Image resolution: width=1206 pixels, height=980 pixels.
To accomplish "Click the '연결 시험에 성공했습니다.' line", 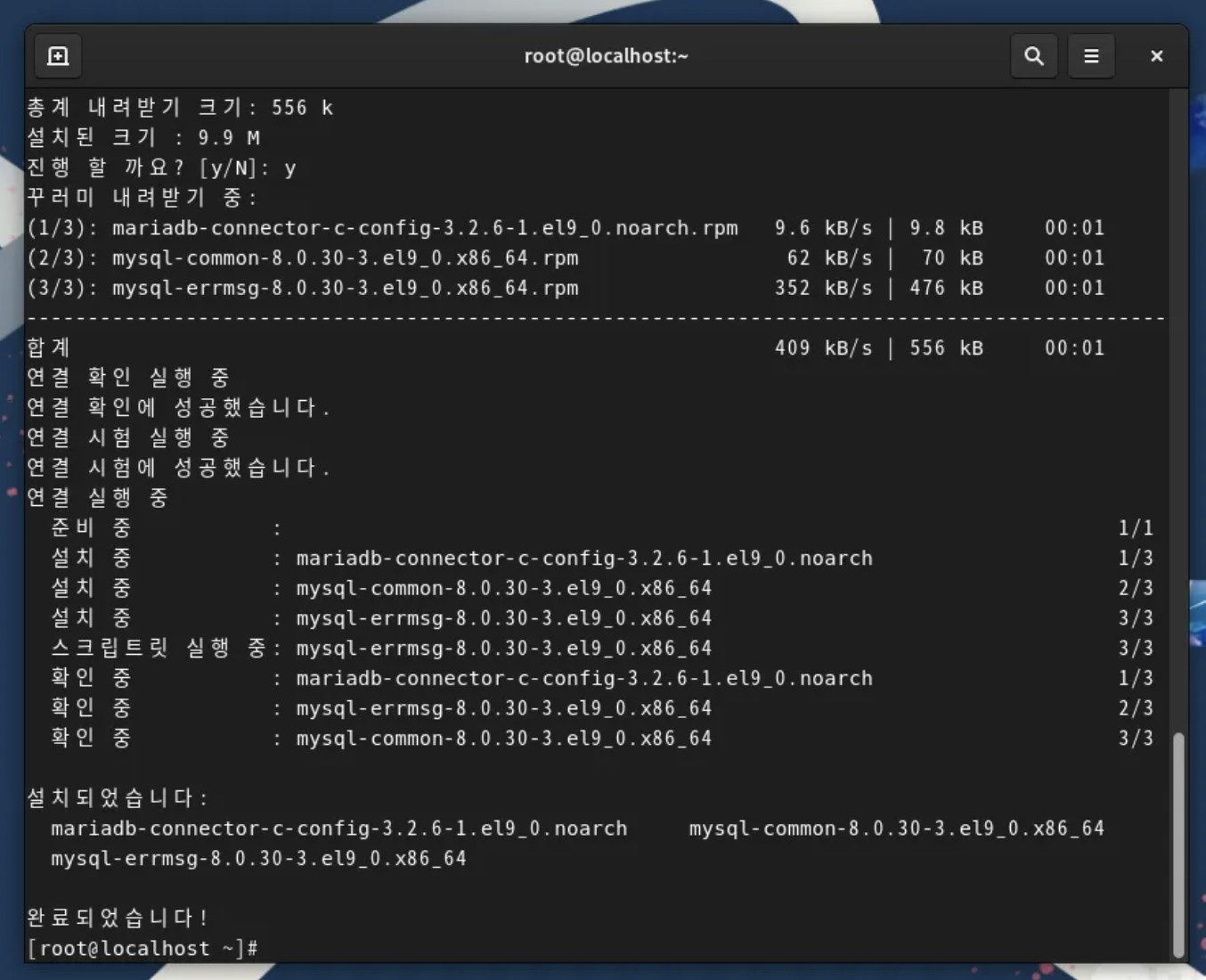I will tap(178, 468).
